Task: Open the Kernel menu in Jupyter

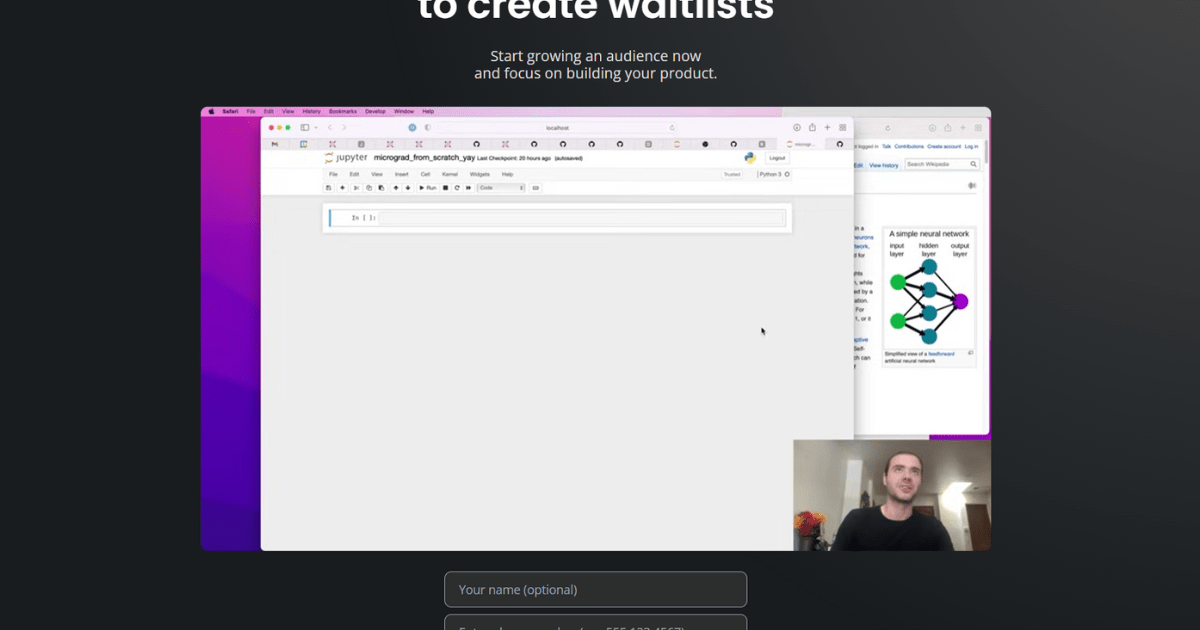Action: click(451, 174)
